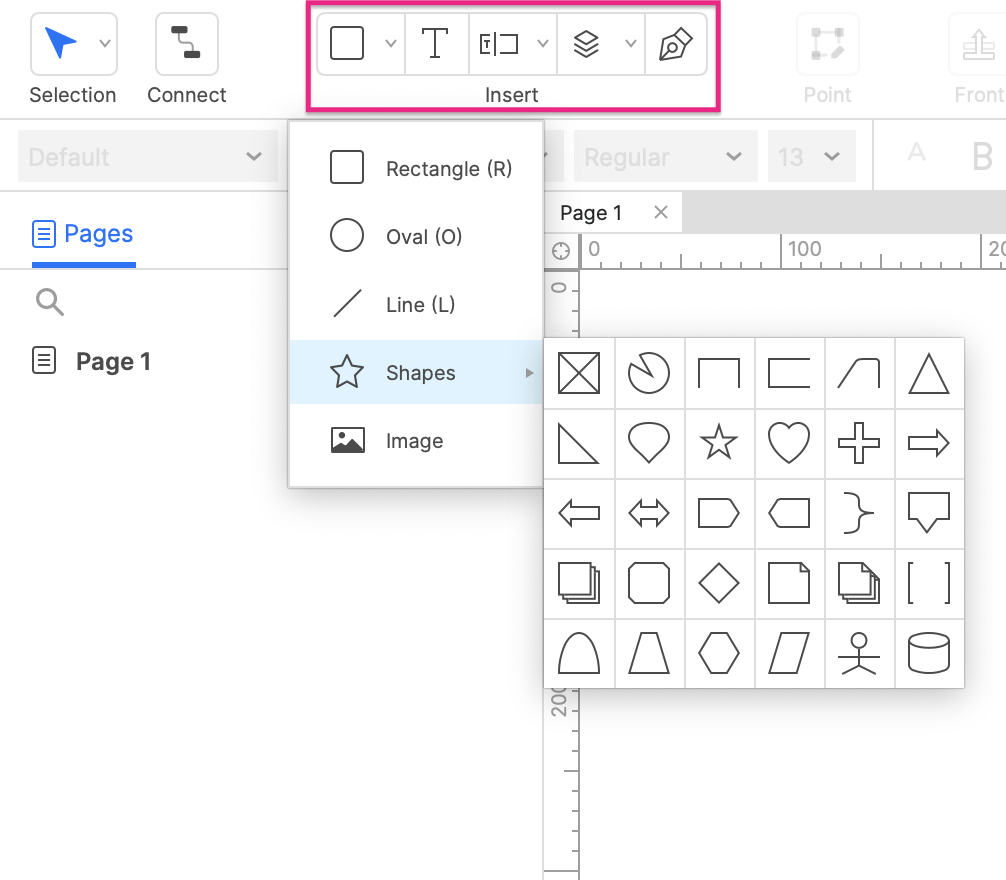The image size is (1006, 880).
Task: Choose the heart shape
Action: pos(789,443)
